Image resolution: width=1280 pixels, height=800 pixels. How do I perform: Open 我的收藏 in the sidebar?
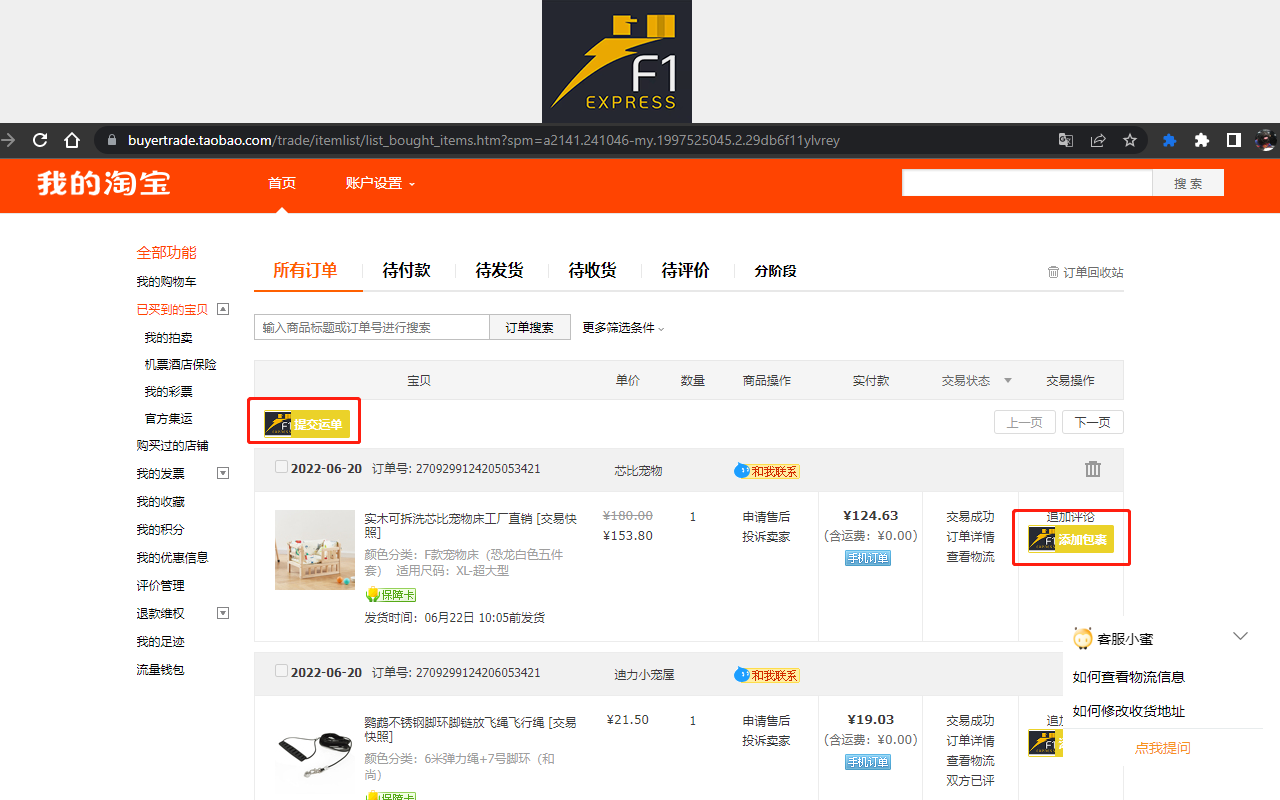click(161, 501)
